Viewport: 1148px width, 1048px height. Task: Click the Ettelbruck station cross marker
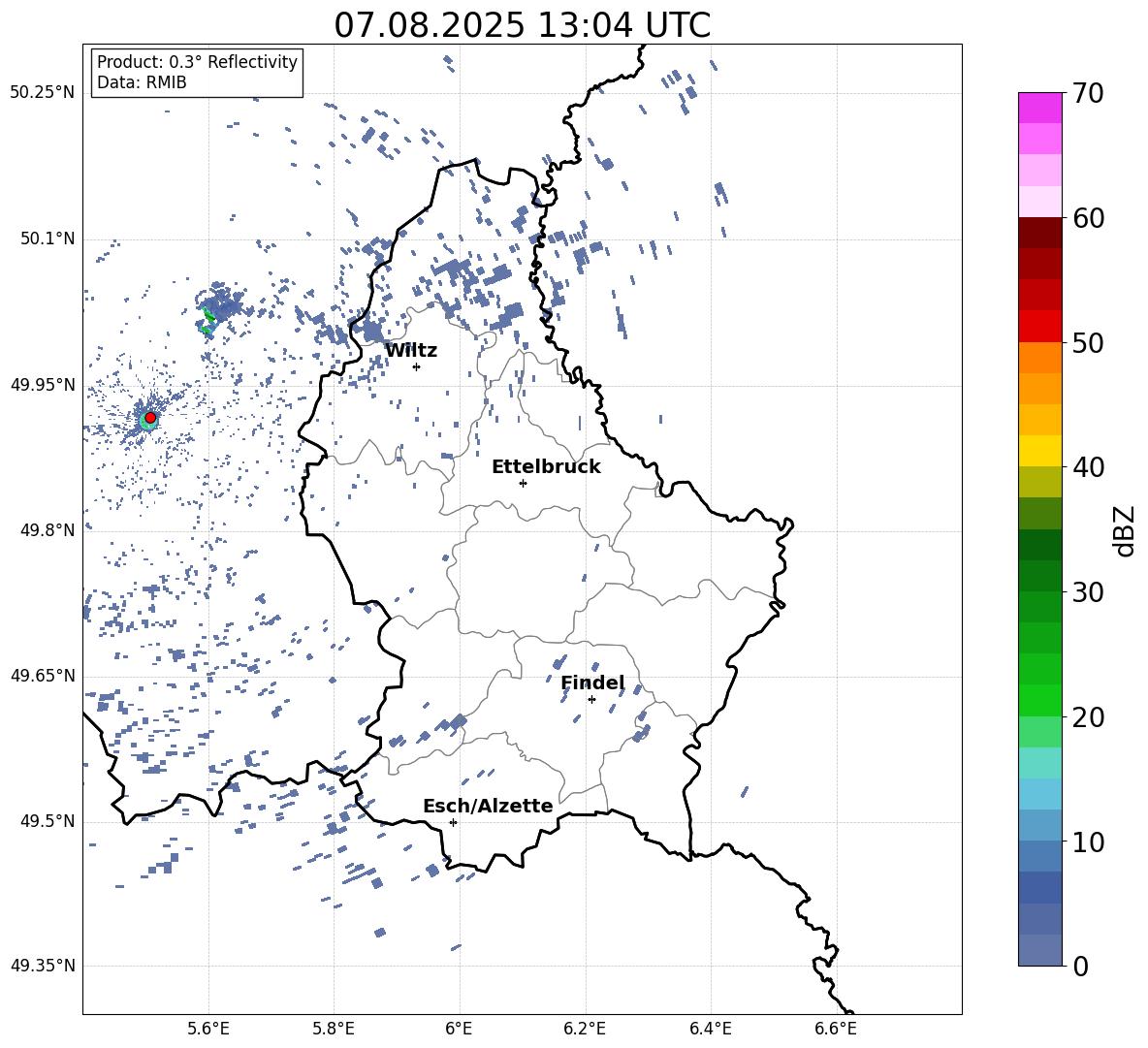523,483
